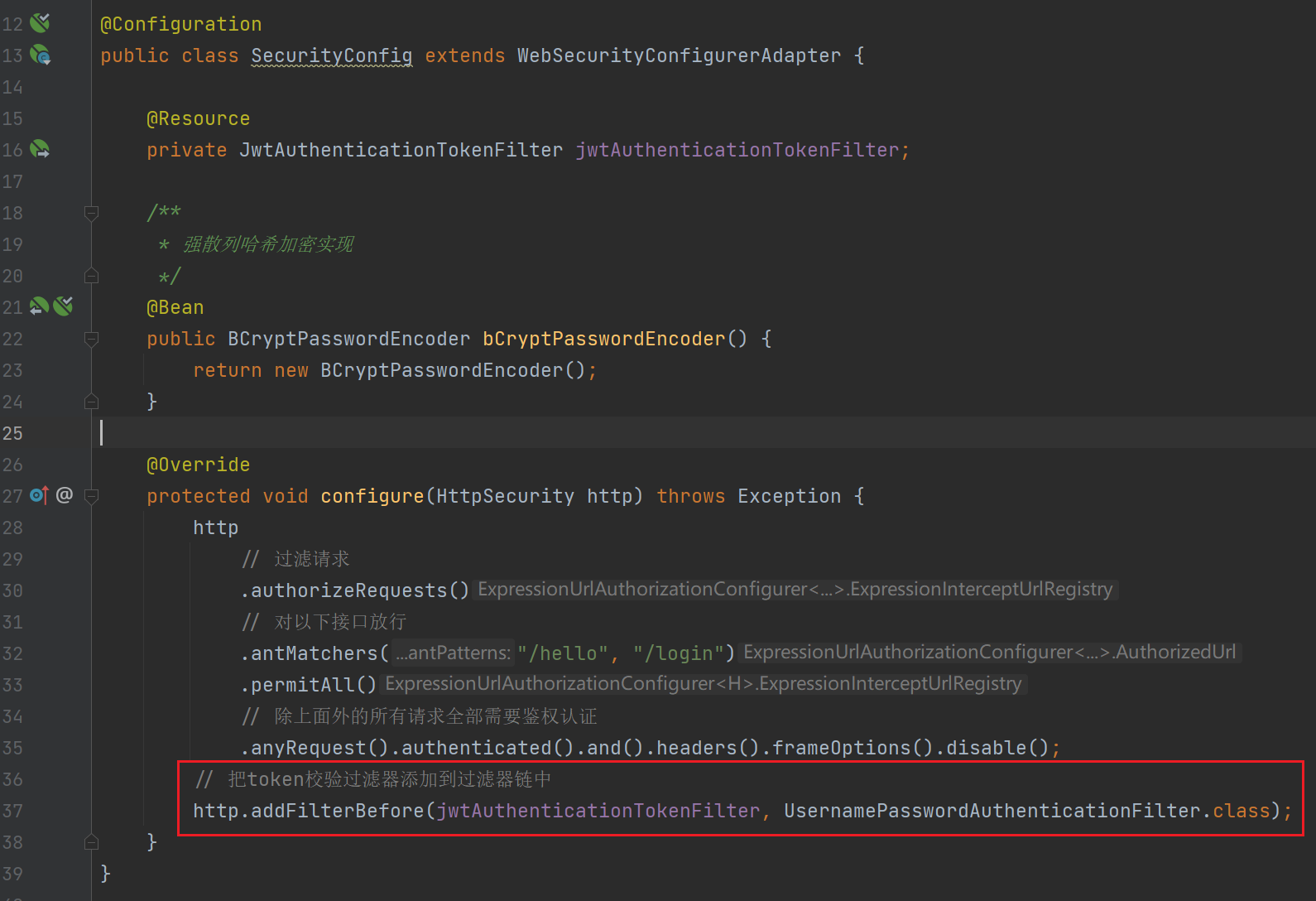The width and height of the screenshot is (1316, 901).
Task: Click the fold end marker on line 38
Action: (x=92, y=842)
